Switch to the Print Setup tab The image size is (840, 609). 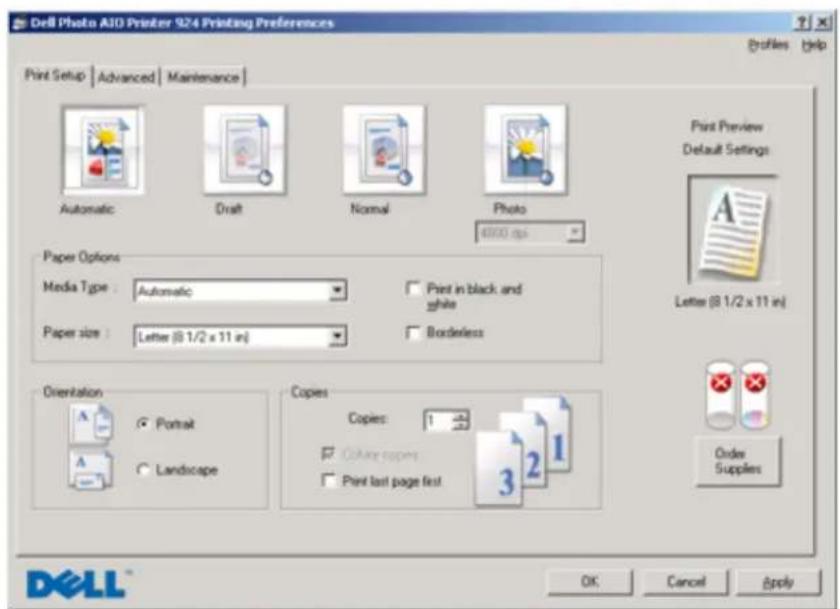tap(55, 75)
